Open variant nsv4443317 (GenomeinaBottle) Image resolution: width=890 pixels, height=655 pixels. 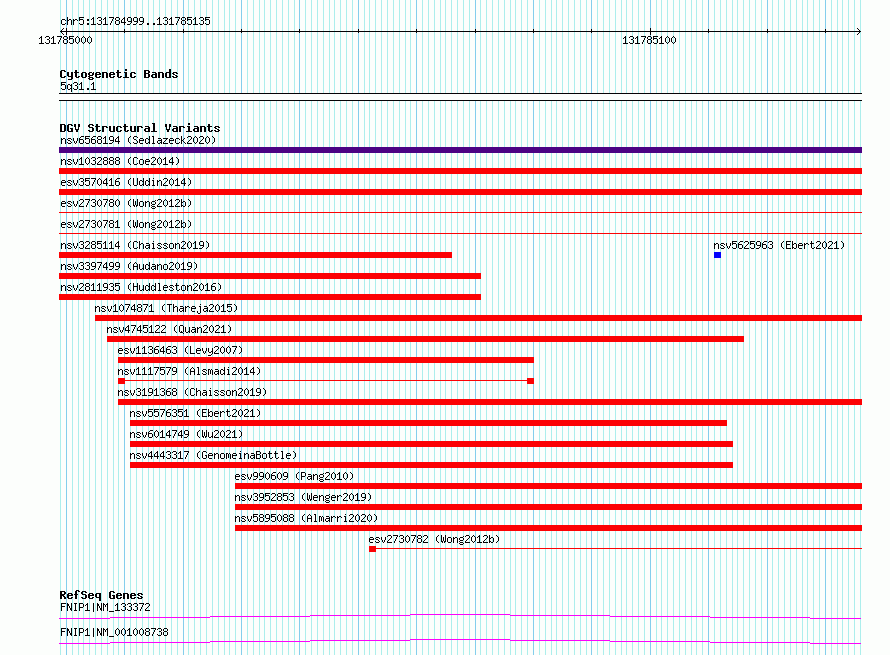(213, 455)
